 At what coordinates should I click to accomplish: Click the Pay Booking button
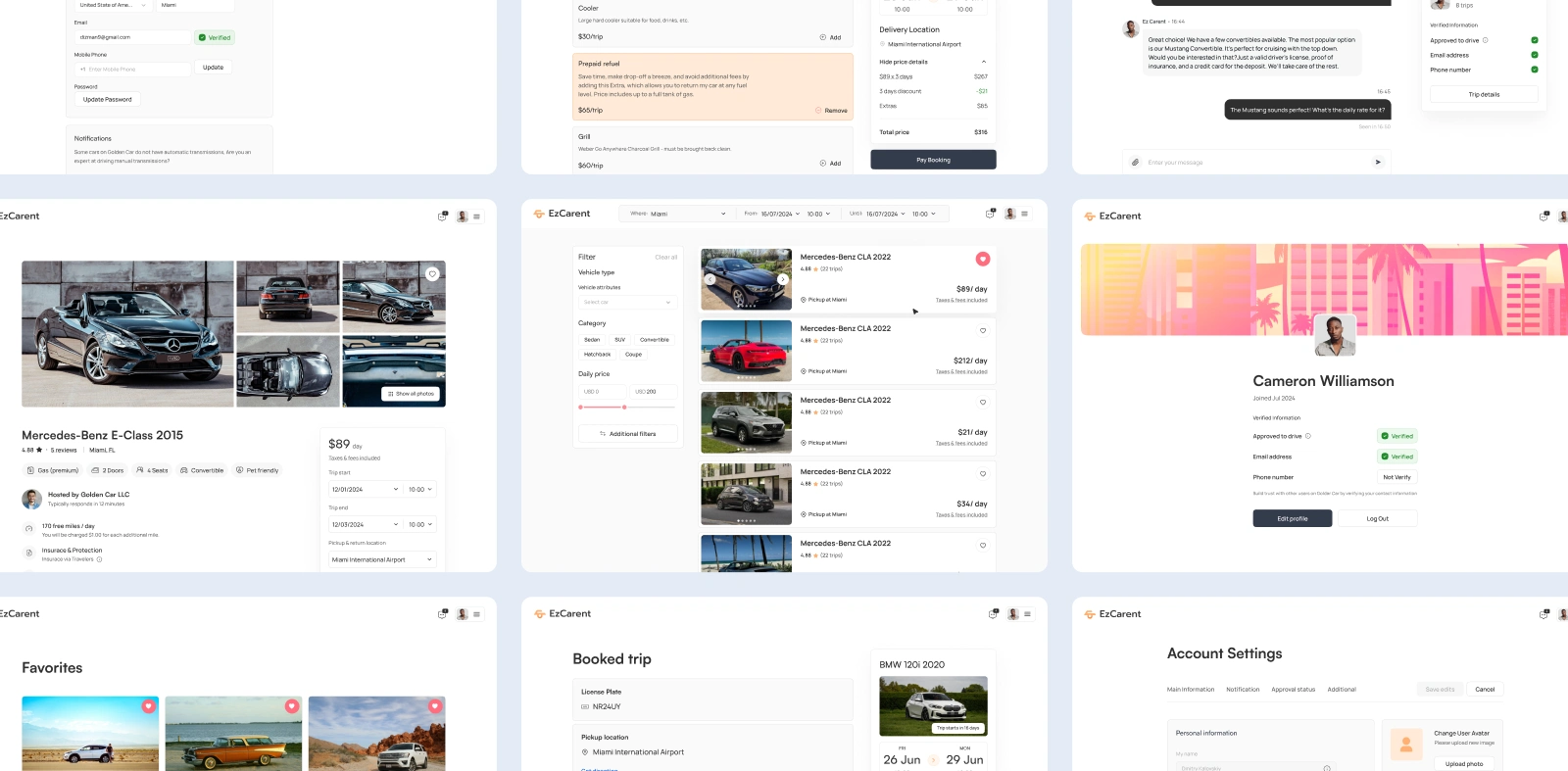[x=933, y=160]
